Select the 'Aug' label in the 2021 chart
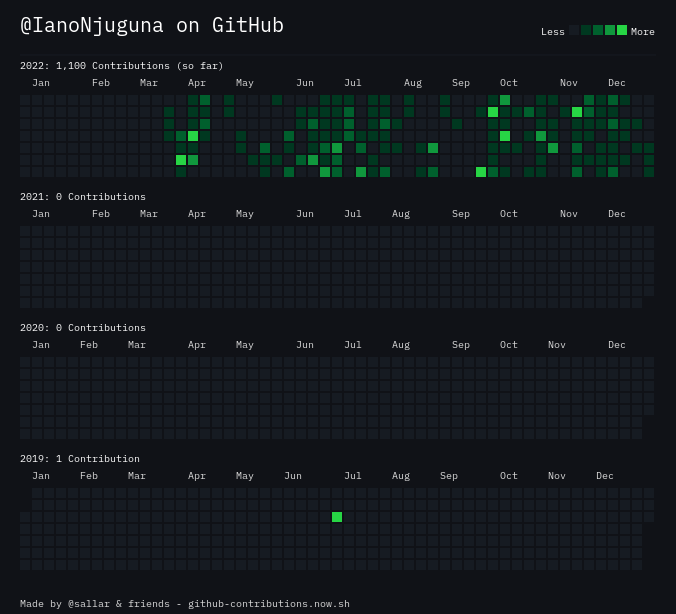Viewport: 676px width, 614px height. (401, 214)
